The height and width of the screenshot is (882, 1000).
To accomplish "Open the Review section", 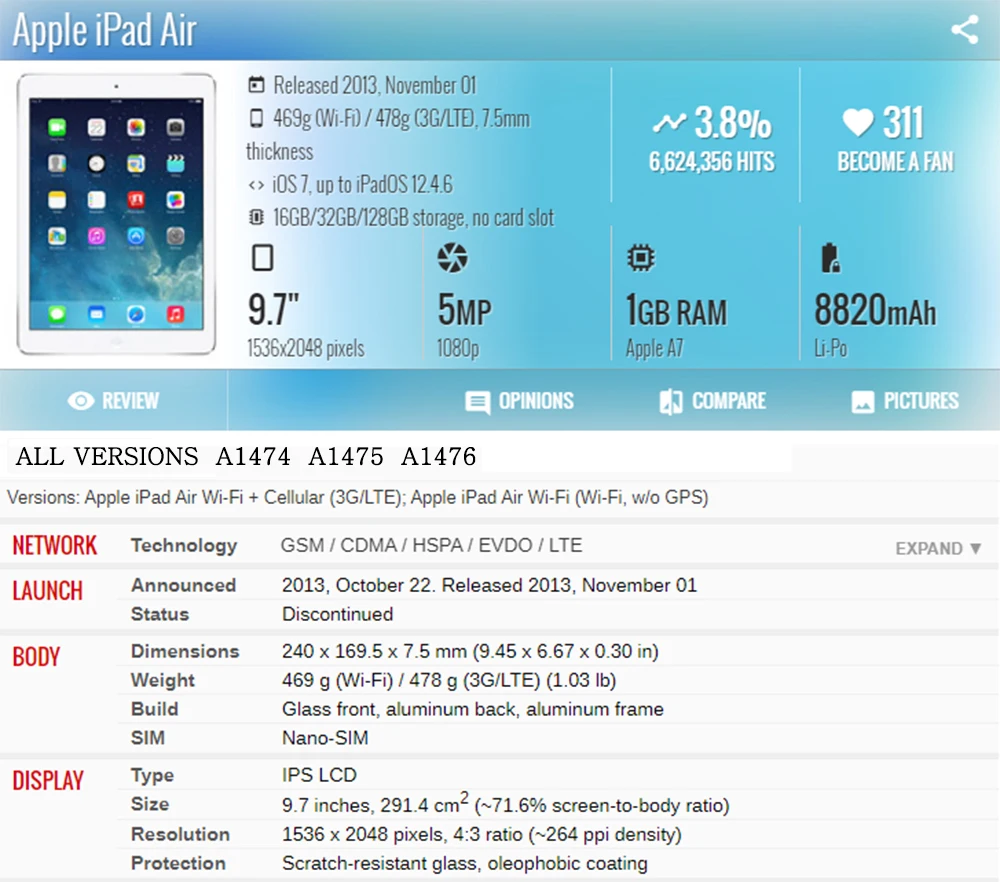I will click(x=114, y=401).
